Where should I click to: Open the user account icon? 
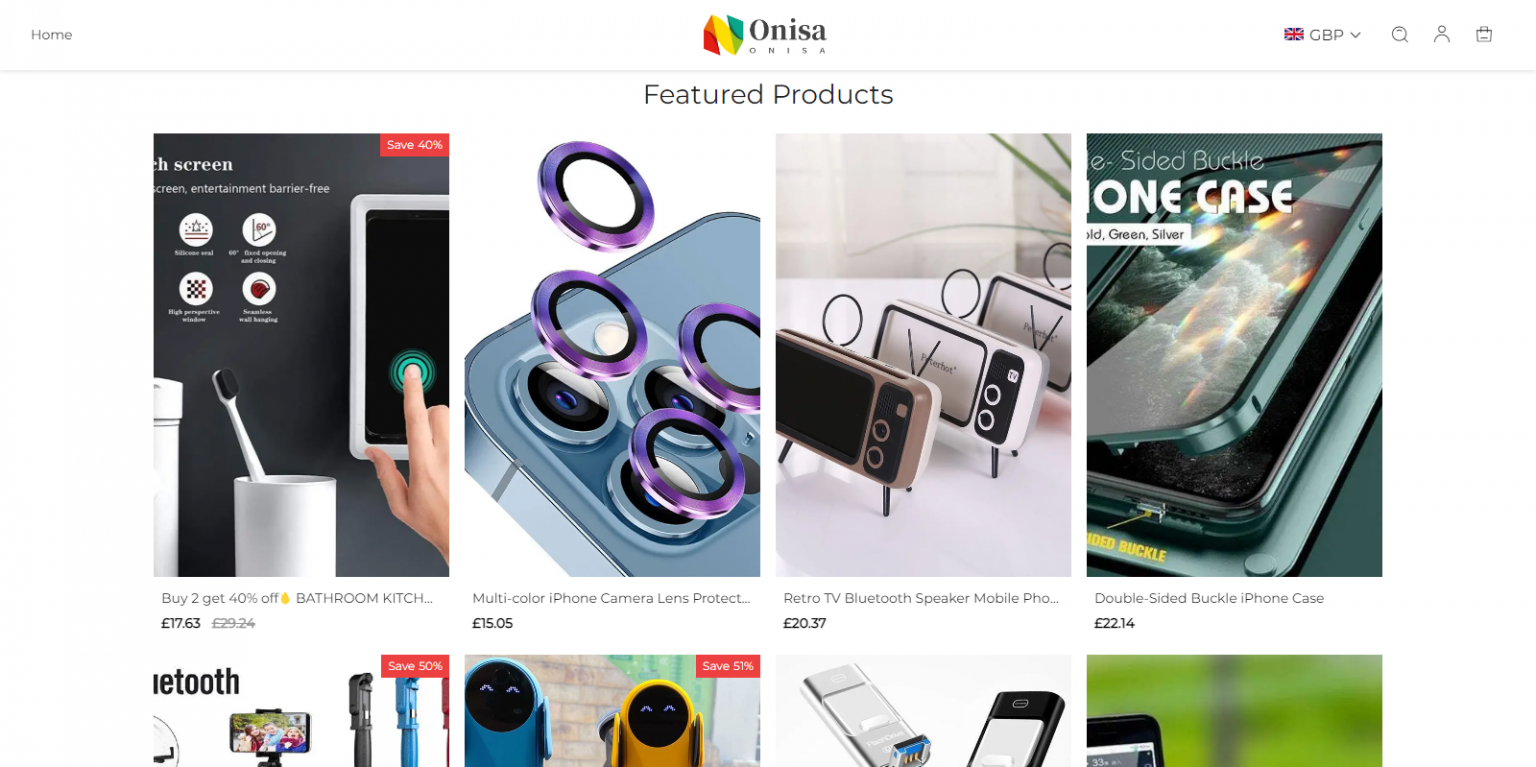click(1441, 34)
